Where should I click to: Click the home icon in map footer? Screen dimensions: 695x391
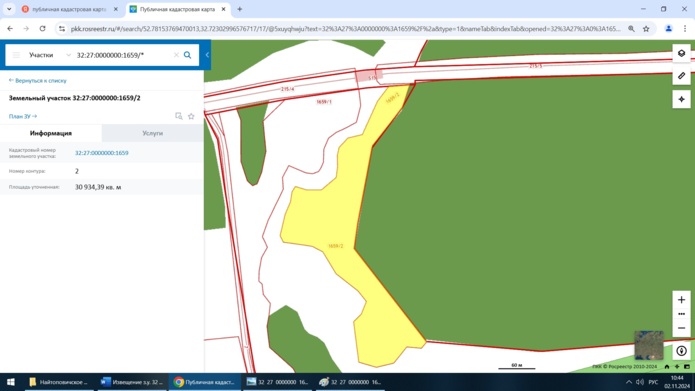667,367
